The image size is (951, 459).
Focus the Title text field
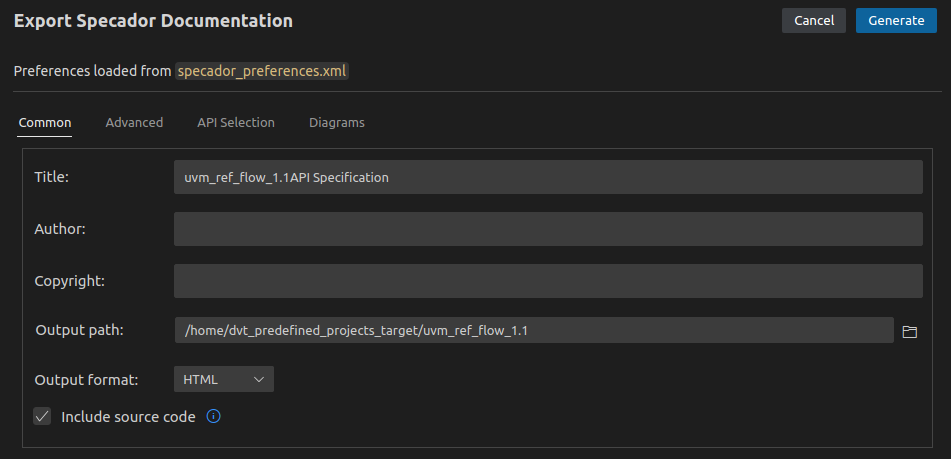(x=547, y=177)
